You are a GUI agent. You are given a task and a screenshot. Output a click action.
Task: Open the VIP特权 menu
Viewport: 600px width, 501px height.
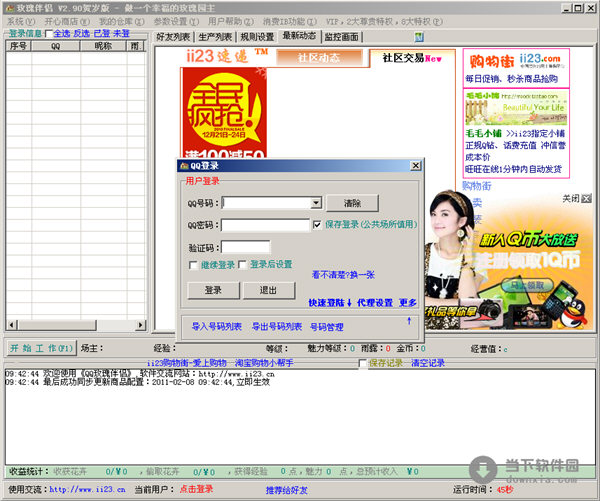click(384, 21)
